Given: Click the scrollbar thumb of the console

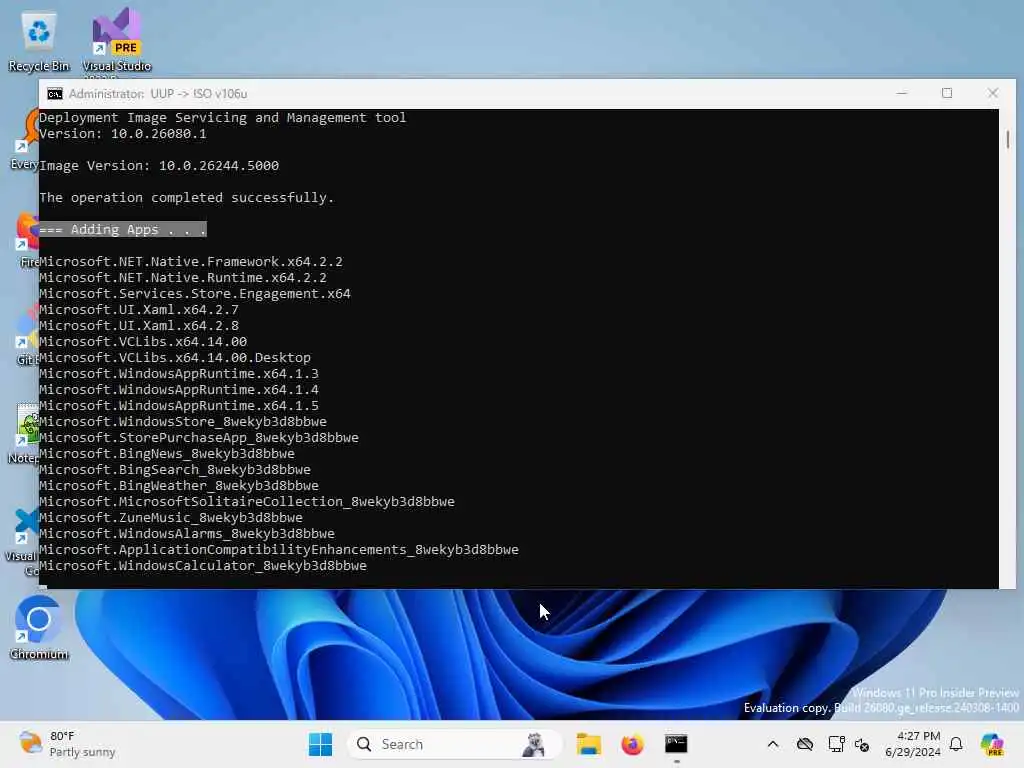Looking at the screenshot, I should click(1008, 140).
